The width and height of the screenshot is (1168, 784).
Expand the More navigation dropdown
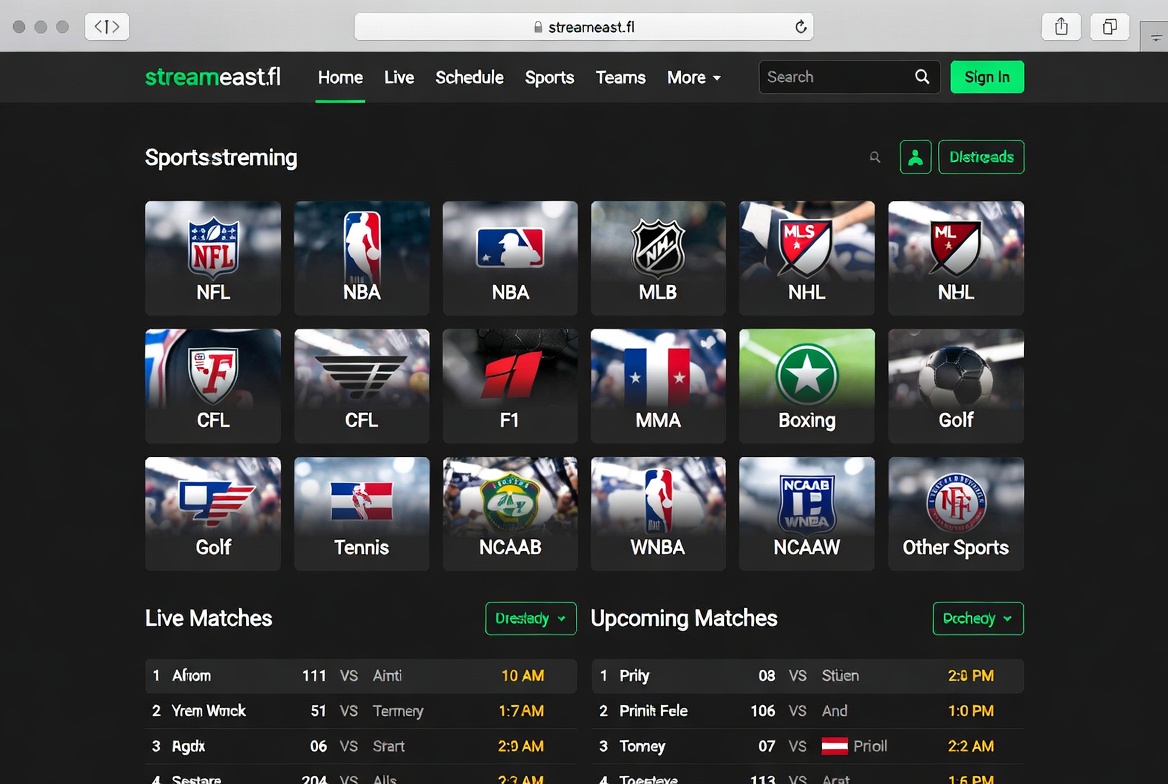click(x=694, y=77)
